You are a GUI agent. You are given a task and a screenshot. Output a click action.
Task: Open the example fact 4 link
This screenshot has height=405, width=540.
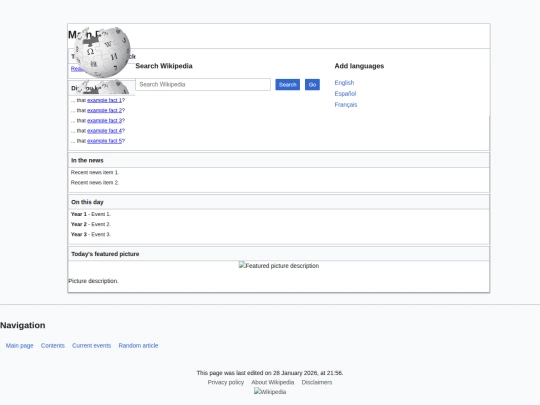tap(104, 131)
